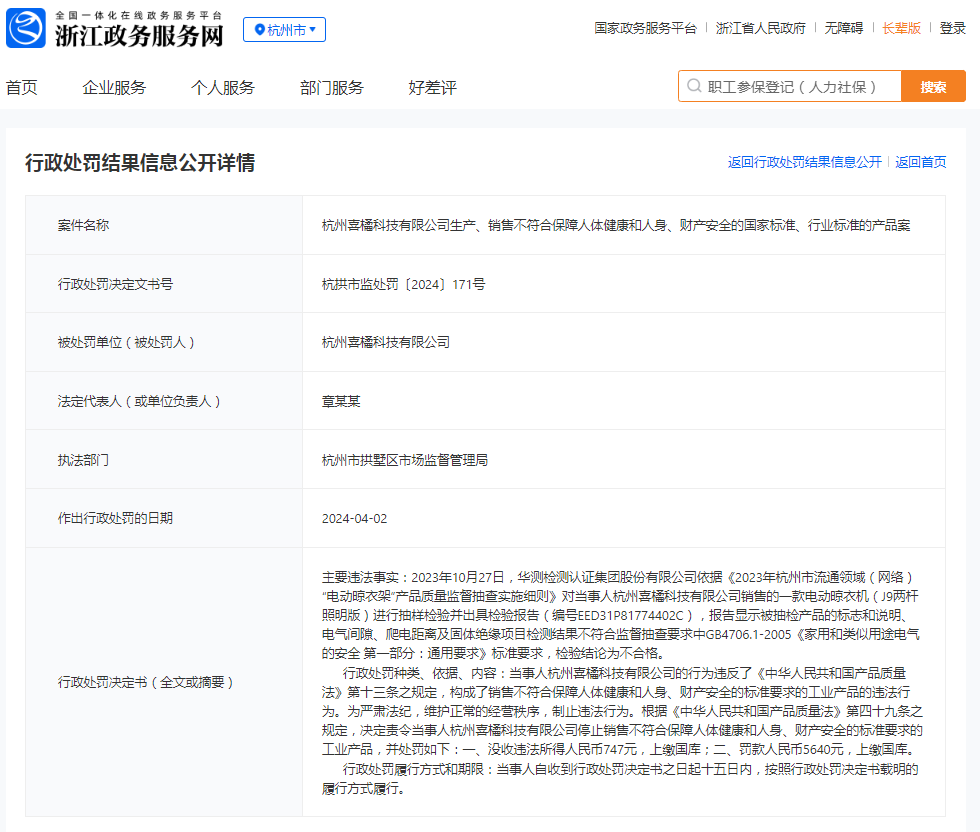Screen dimensions: 980x832
Task: Select the legal representative value 章某某
Action: coord(341,401)
